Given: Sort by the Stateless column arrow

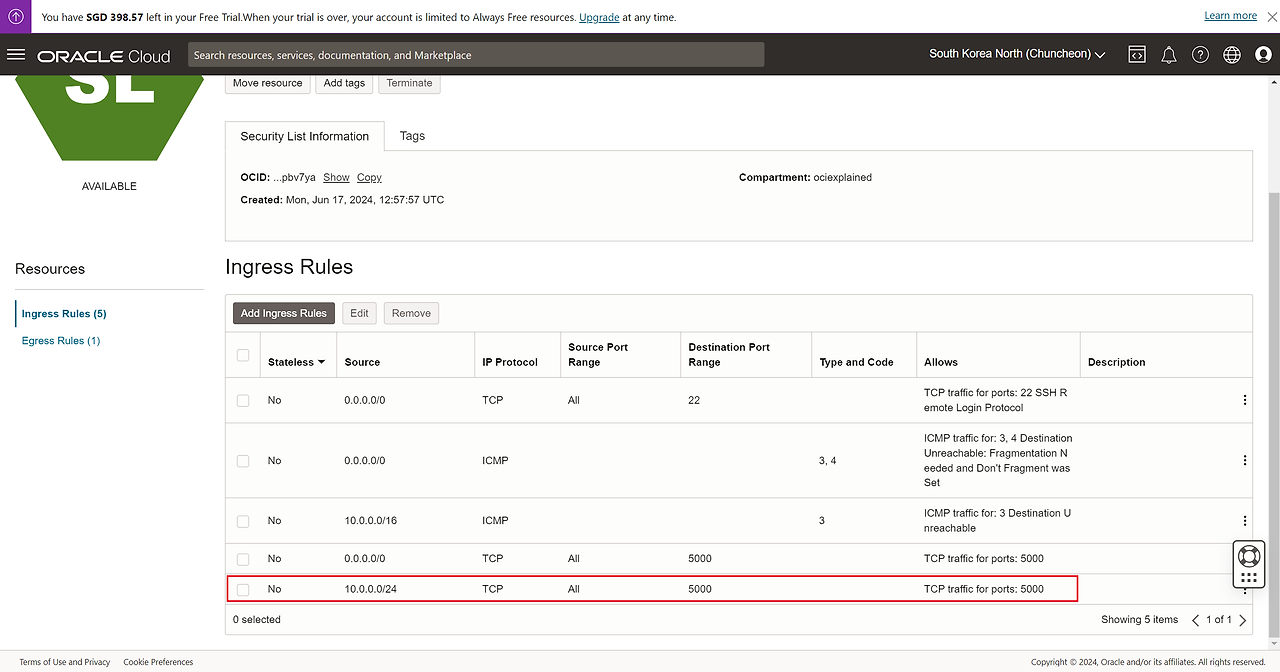Looking at the screenshot, I should [x=321, y=362].
